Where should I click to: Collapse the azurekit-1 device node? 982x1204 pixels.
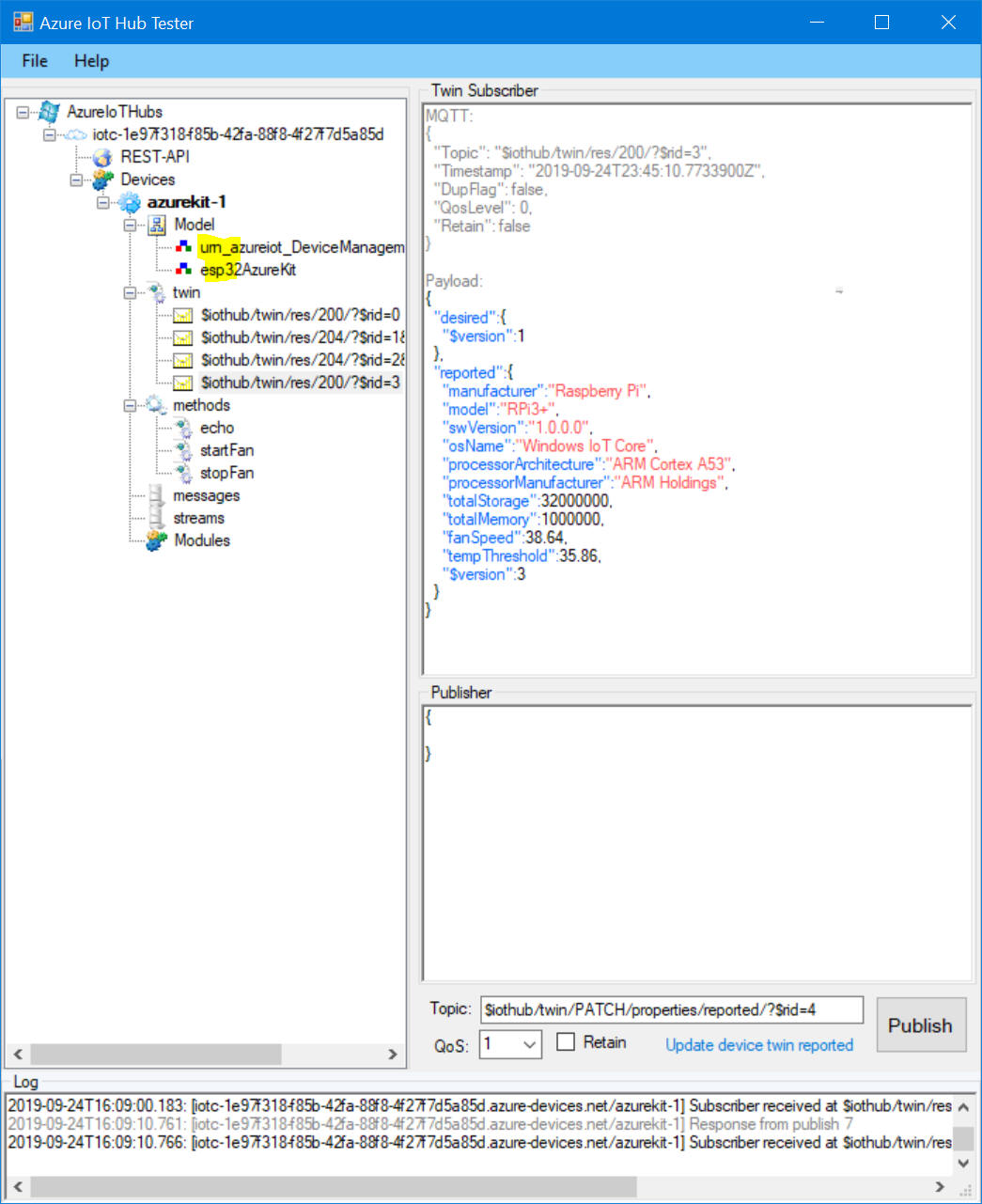click(104, 202)
